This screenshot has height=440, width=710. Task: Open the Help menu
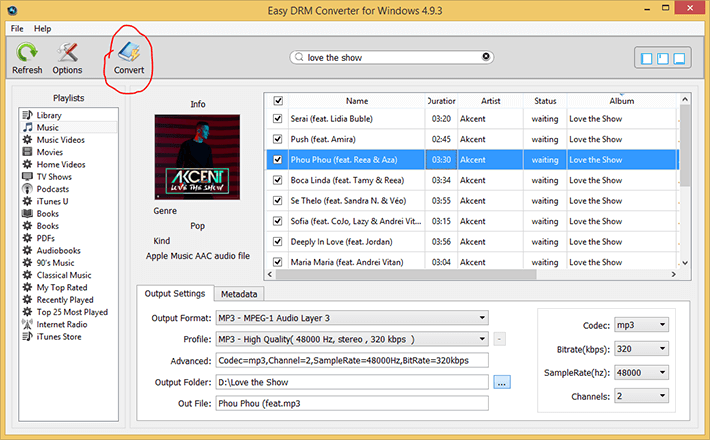tap(43, 29)
